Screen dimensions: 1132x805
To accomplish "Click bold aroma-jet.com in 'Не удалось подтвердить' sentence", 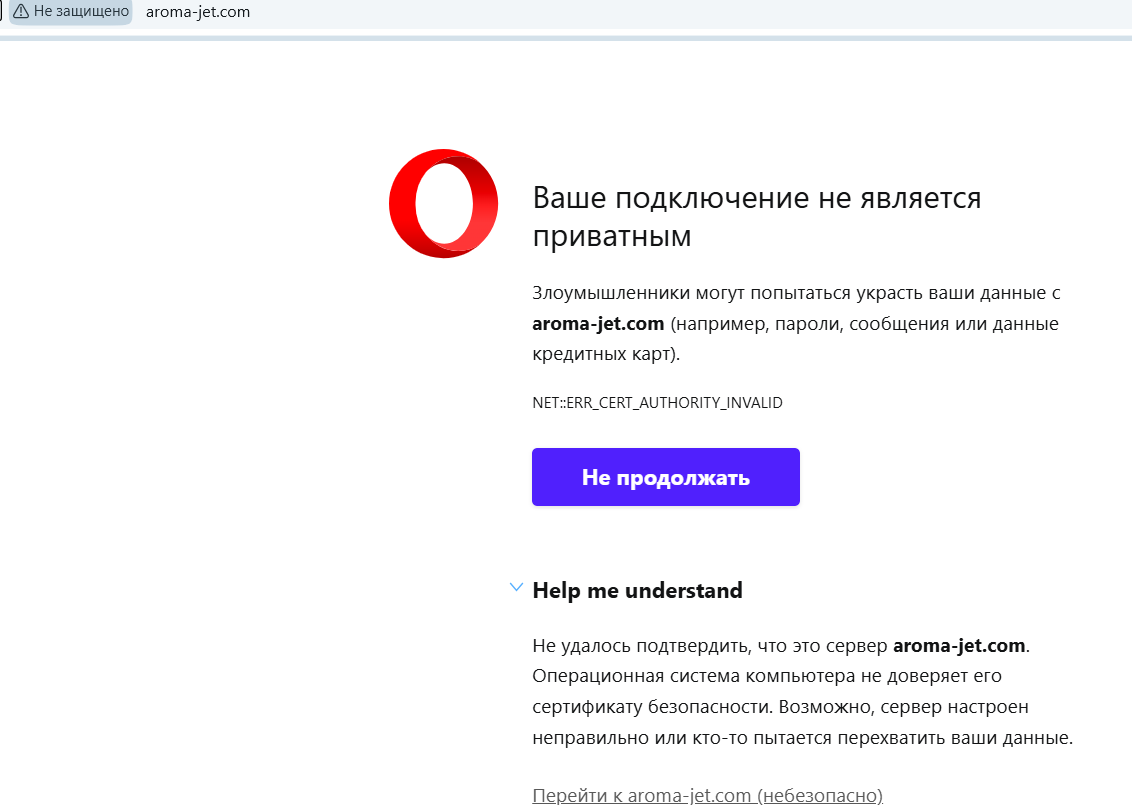I will point(959,645).
